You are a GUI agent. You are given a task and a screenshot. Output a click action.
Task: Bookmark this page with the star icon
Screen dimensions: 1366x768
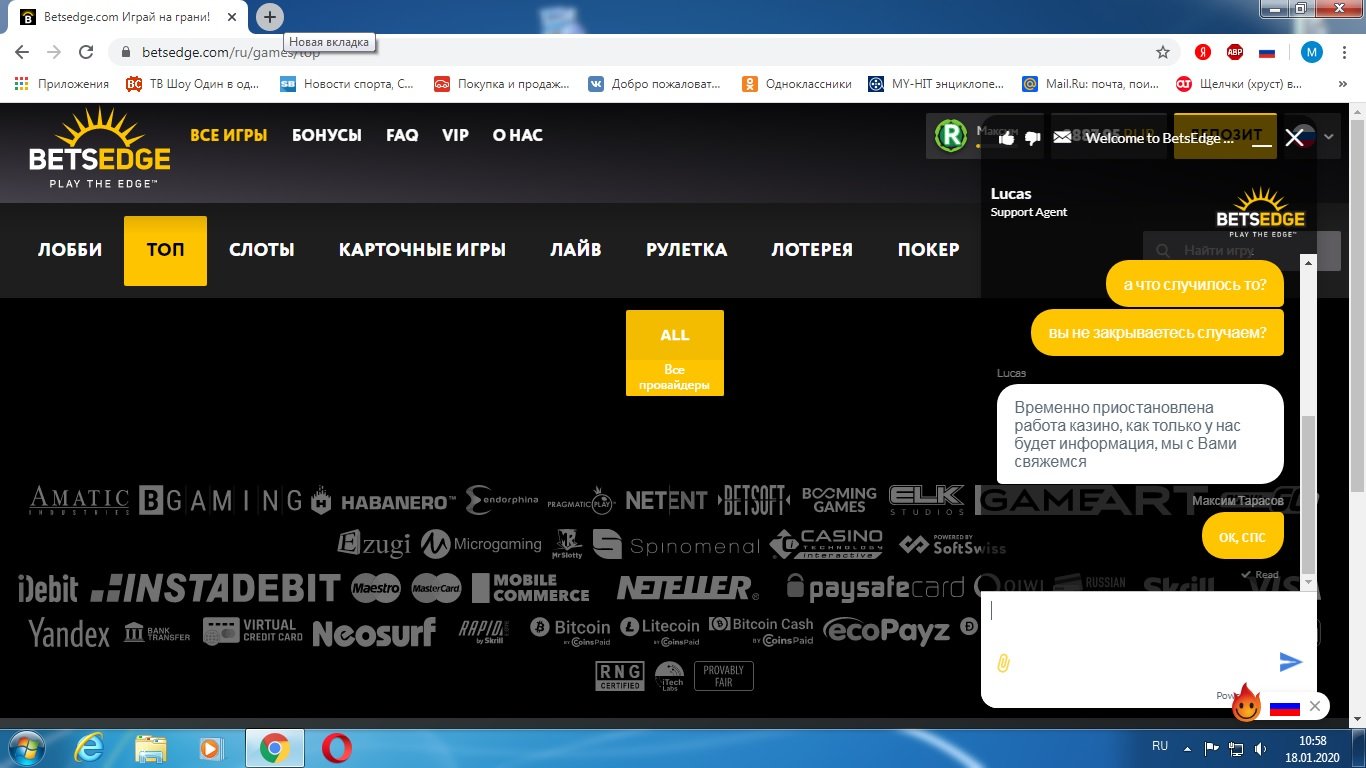pyautogui.click(x=1162, y=52)
